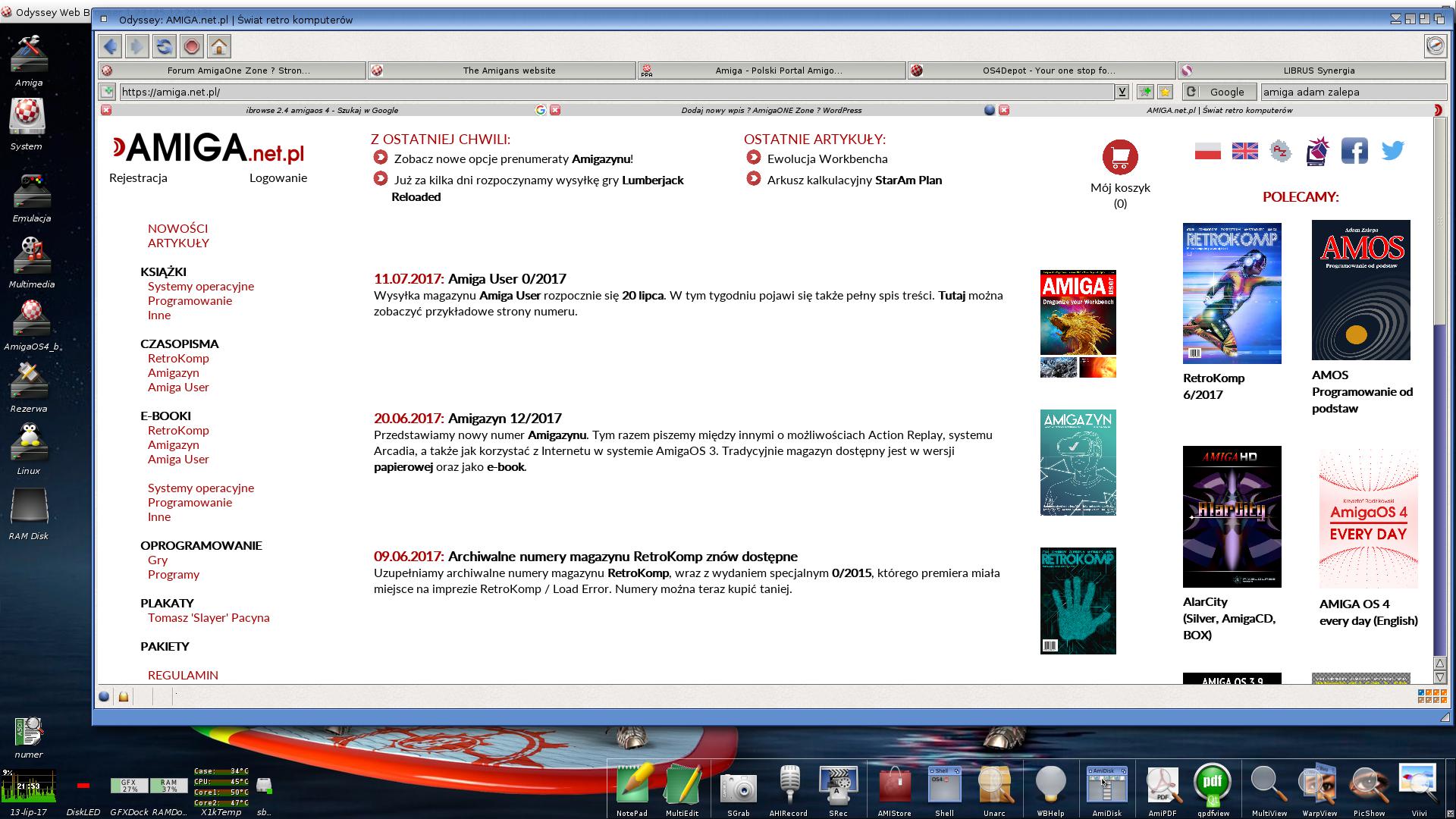Click the Amiga User magazine cover thumbnail
The image size is (1456, 819).
(1078, 324)
